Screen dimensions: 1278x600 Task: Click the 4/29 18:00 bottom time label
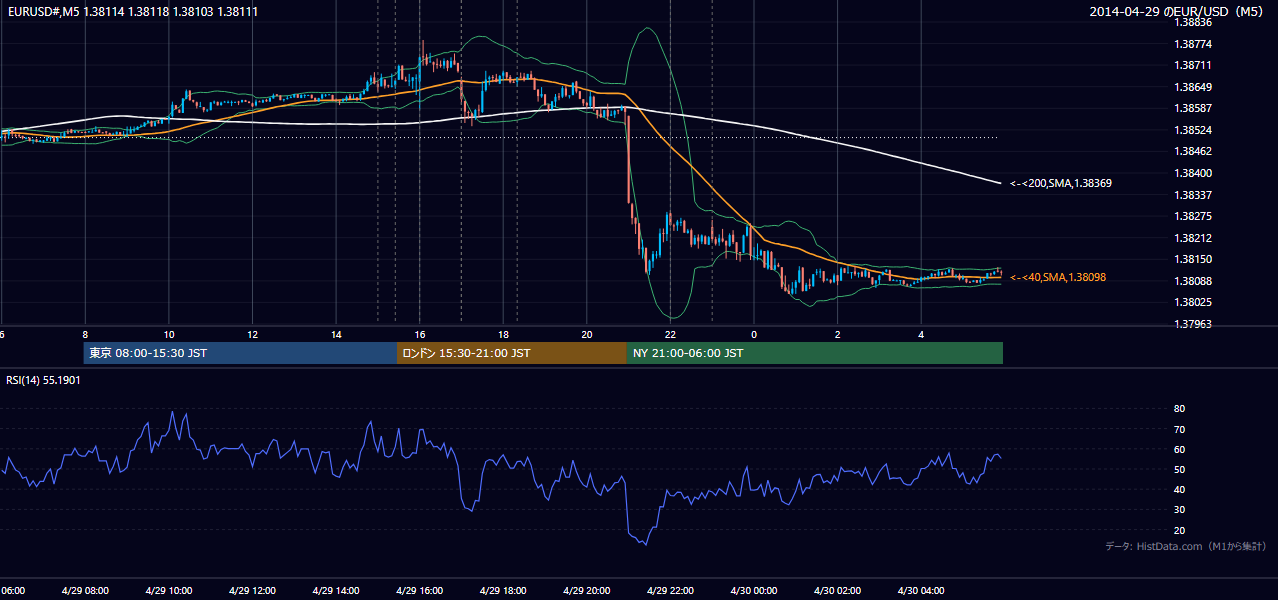click(503, 591)
